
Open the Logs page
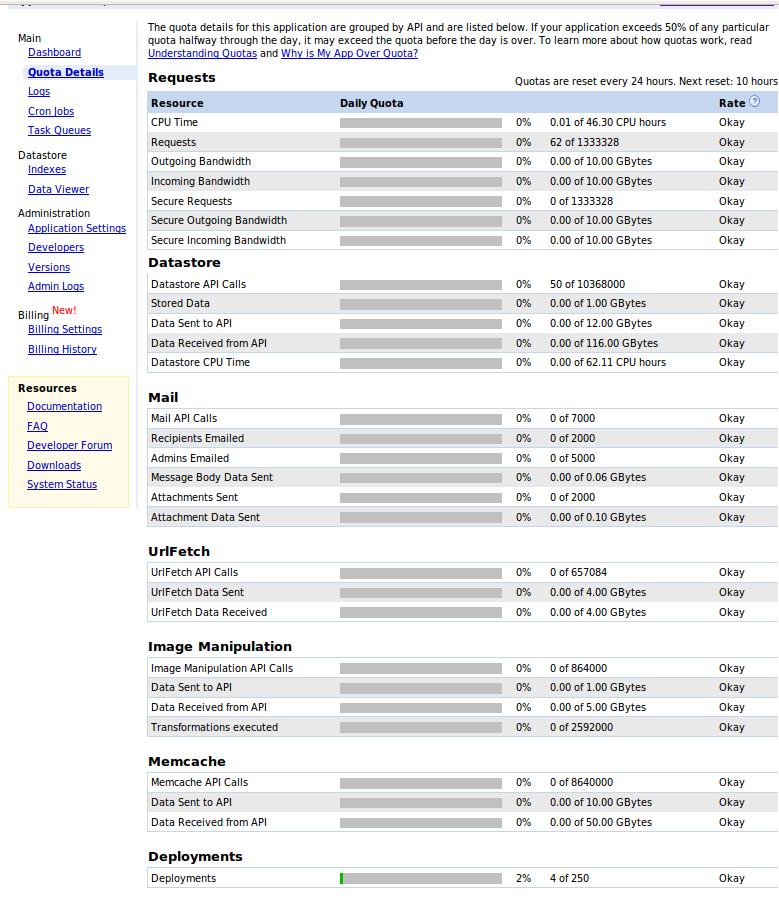[x=39, y=92]
